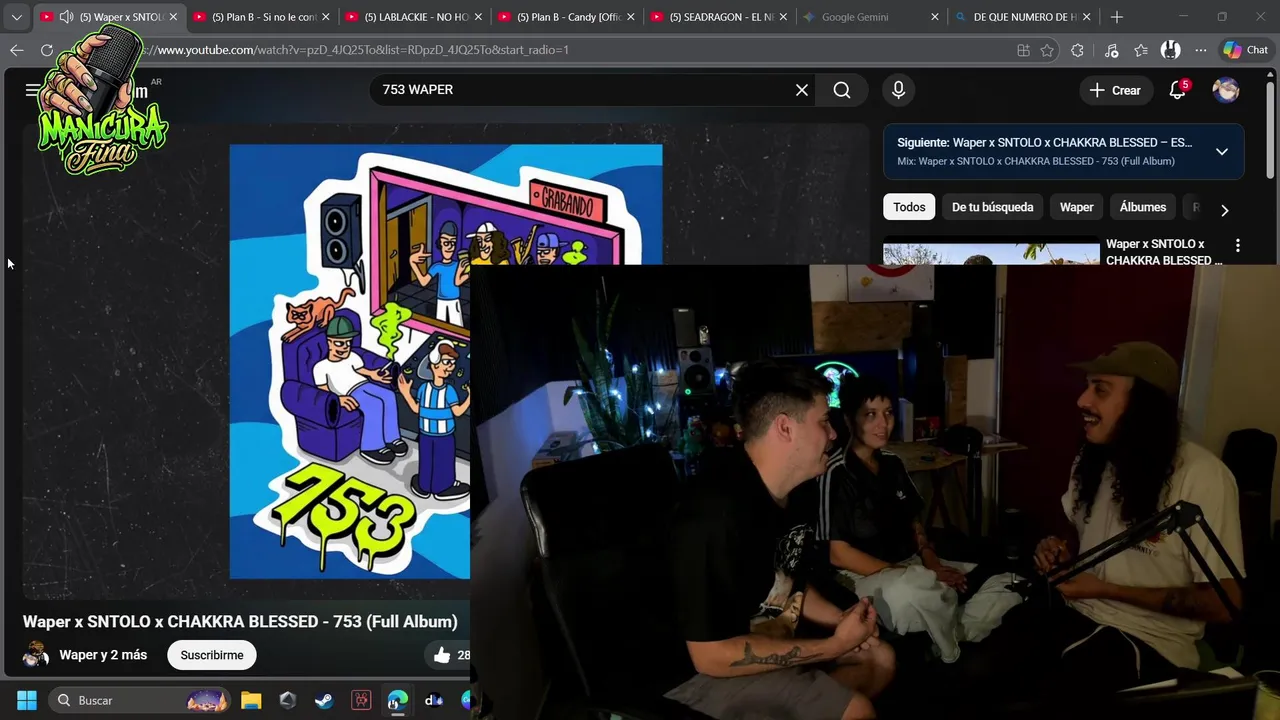Close the Plan B - Candy tab
Image resolution: width=1280 pixels, height=720 pixels.
click(630, 17)
